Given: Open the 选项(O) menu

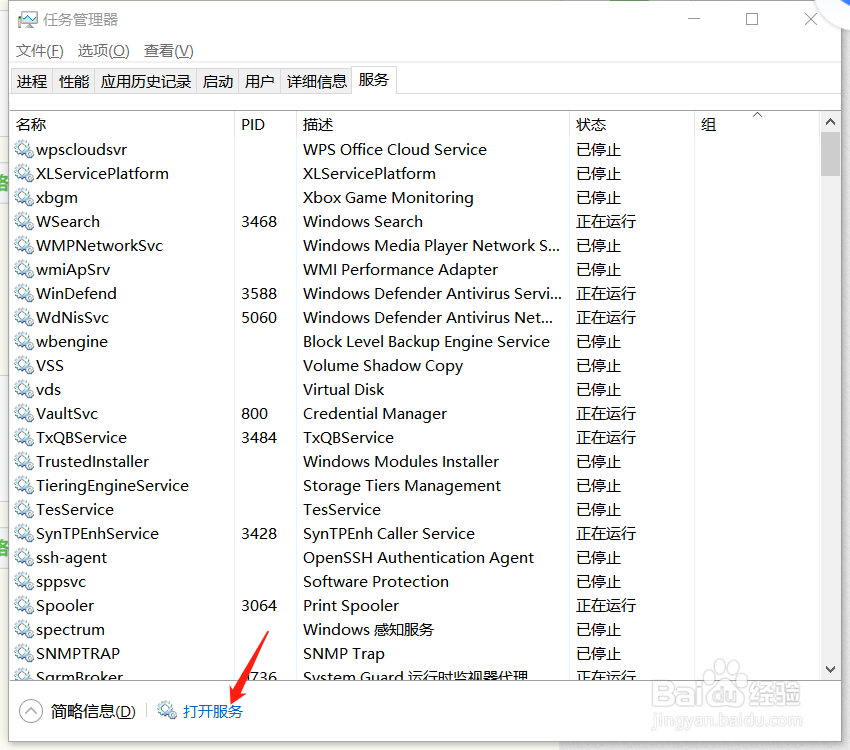Looking at the screenshot, I should coord(104,51).
